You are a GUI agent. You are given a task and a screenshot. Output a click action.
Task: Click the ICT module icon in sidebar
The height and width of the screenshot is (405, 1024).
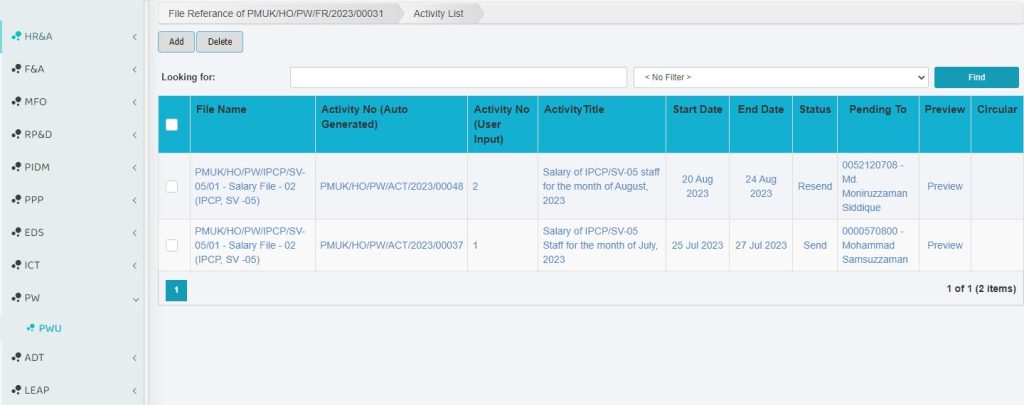pos(14,265)
